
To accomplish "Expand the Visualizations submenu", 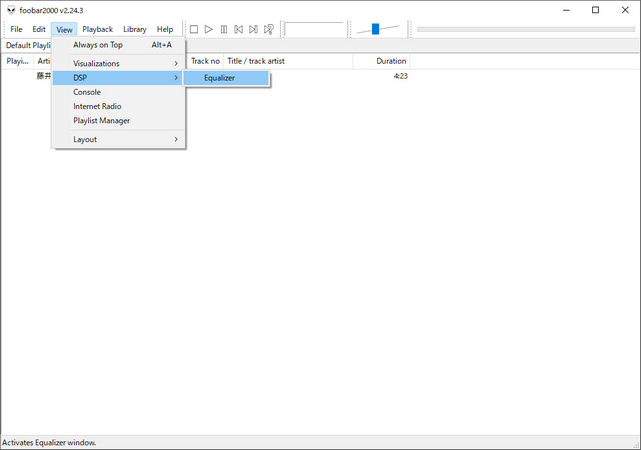I will click(x=119, y=63).
